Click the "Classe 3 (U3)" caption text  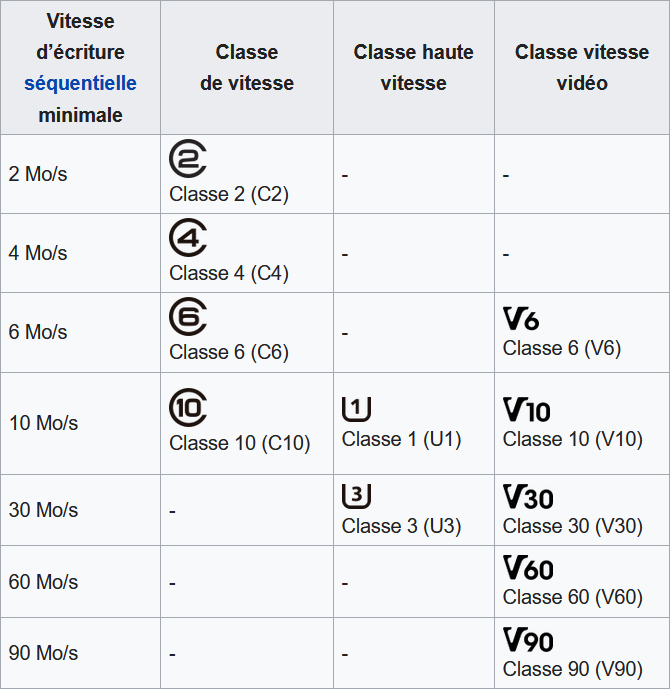coord(401,526)
